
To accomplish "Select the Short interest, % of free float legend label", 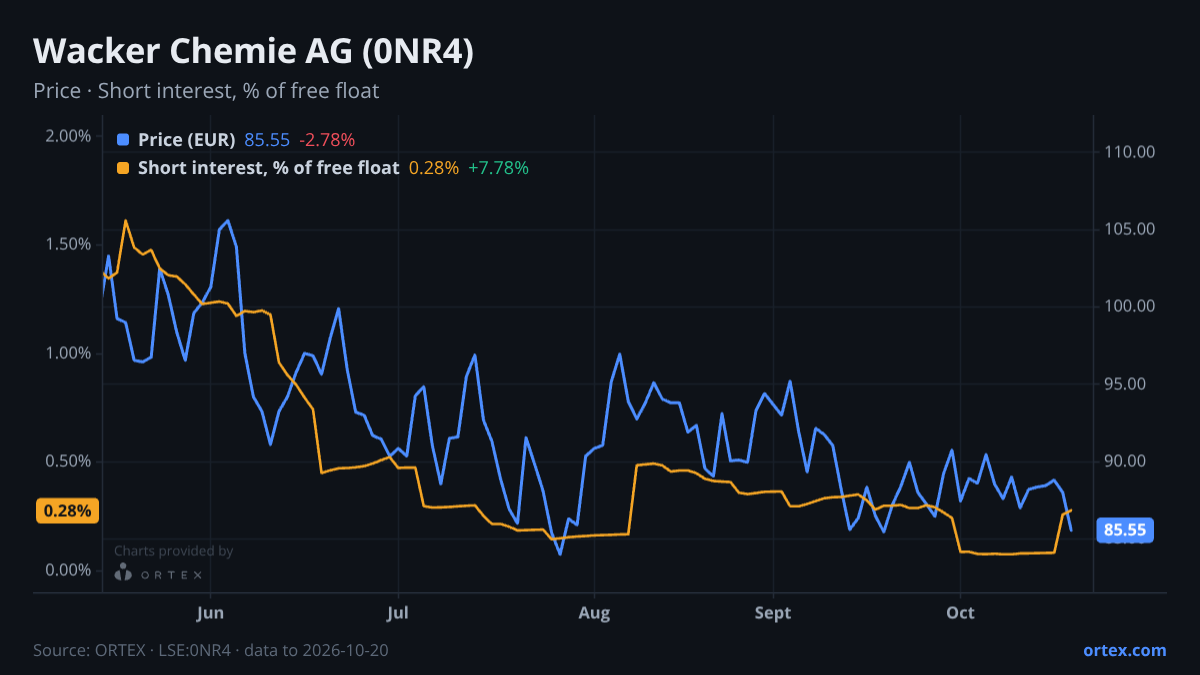I will [269, 168].
